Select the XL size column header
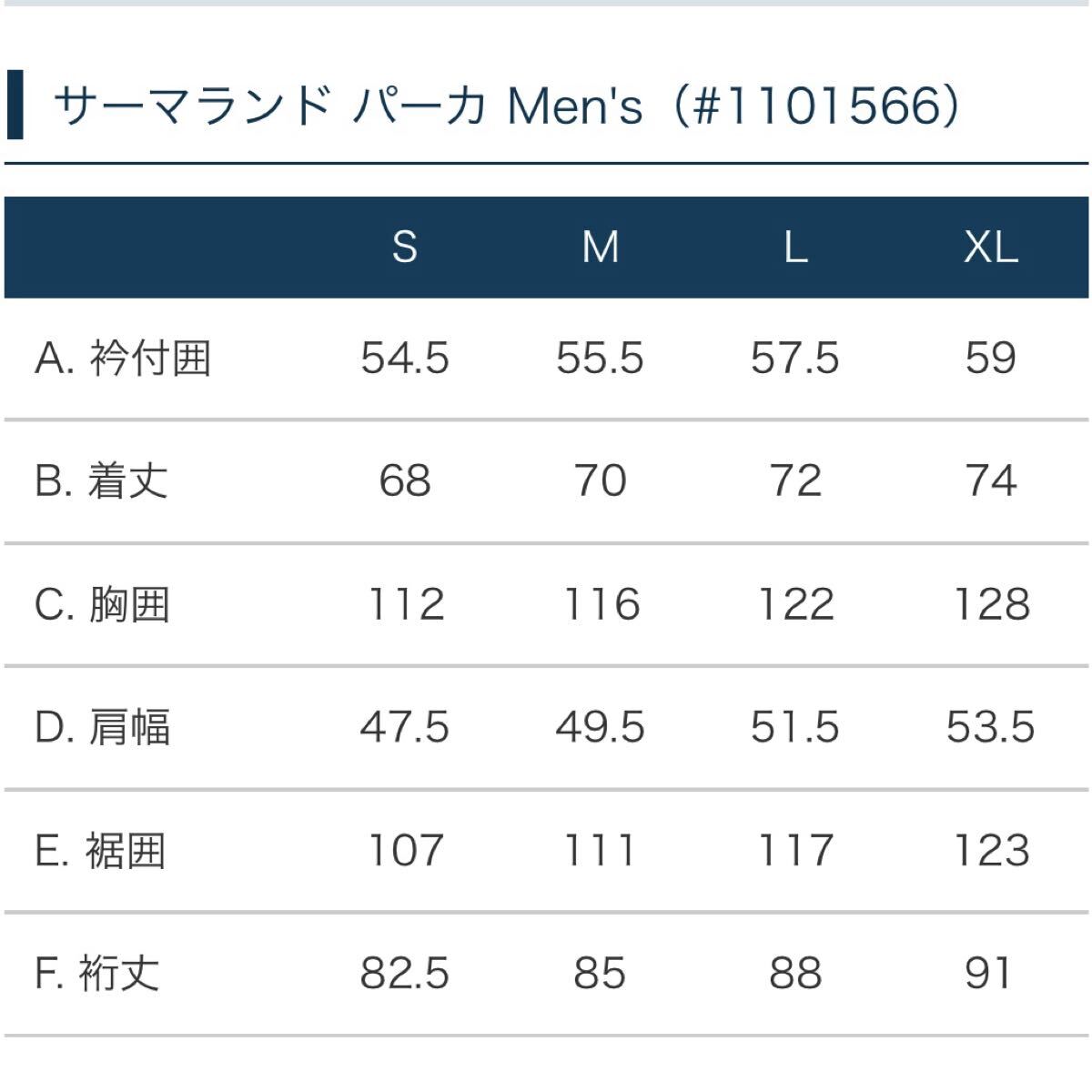 [990, 248]
